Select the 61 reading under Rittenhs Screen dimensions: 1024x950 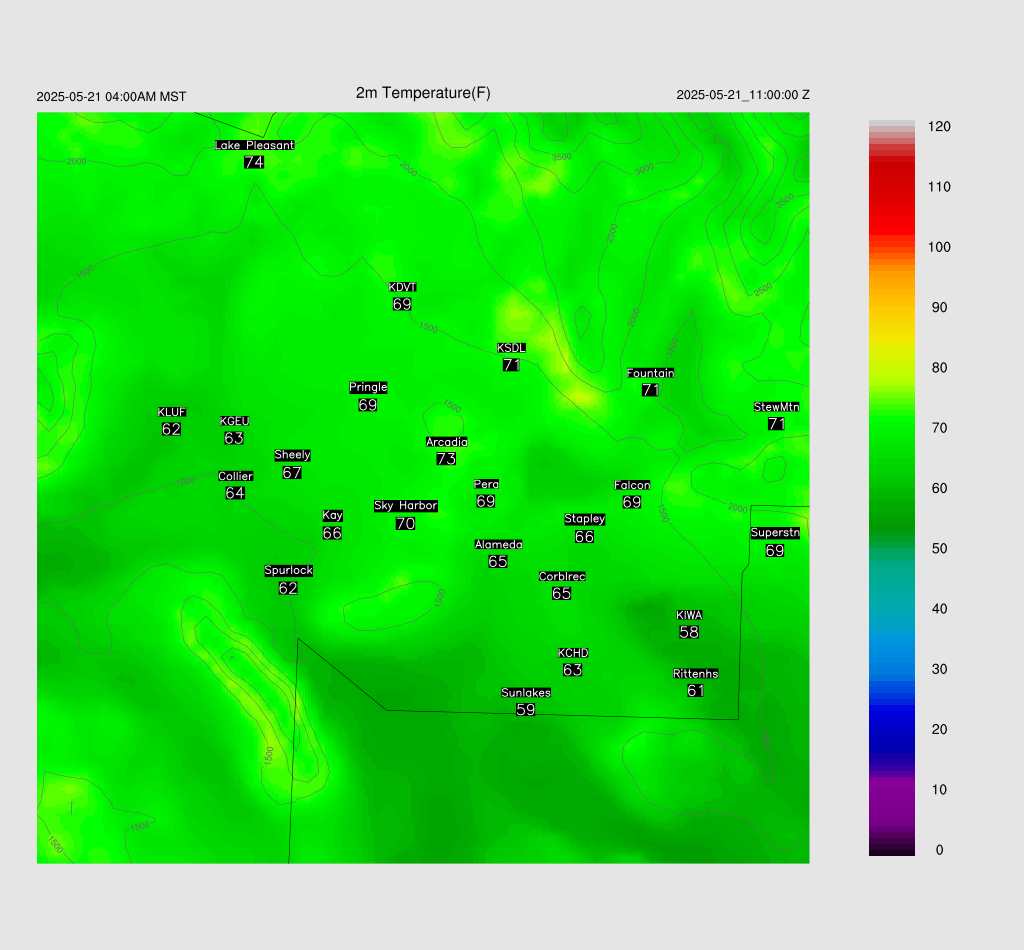pos(696,691)
